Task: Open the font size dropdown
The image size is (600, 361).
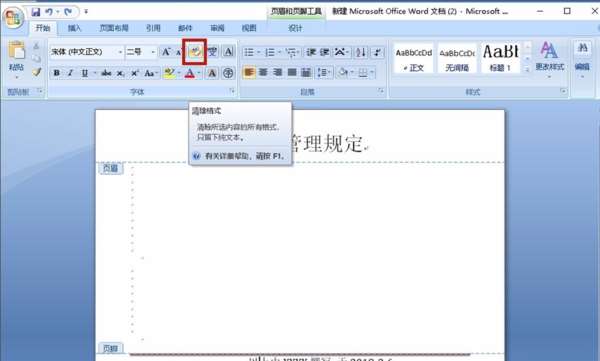Action: [x=153, y=52]
